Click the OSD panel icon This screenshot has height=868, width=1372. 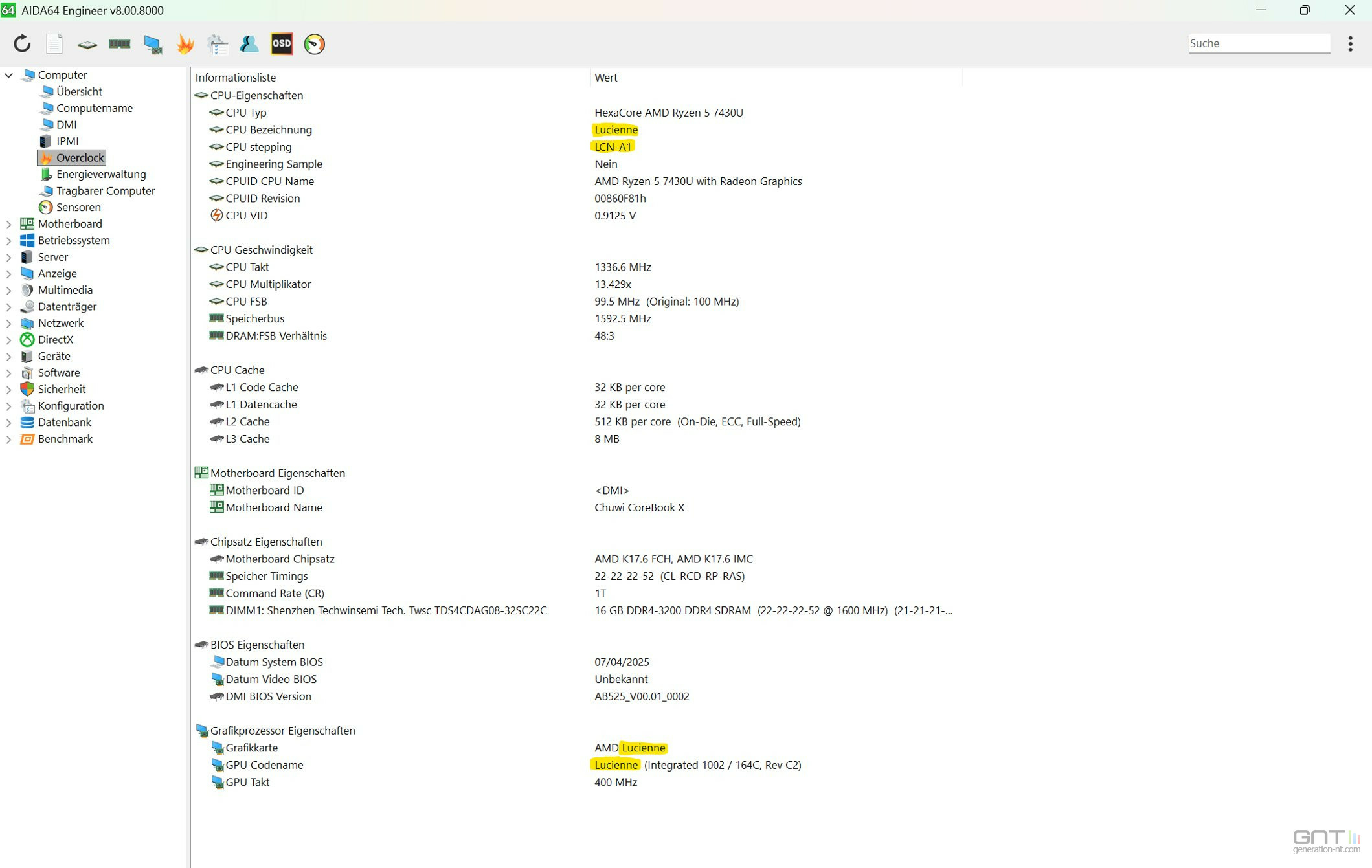pyautogui.click(x=282, y=43)
